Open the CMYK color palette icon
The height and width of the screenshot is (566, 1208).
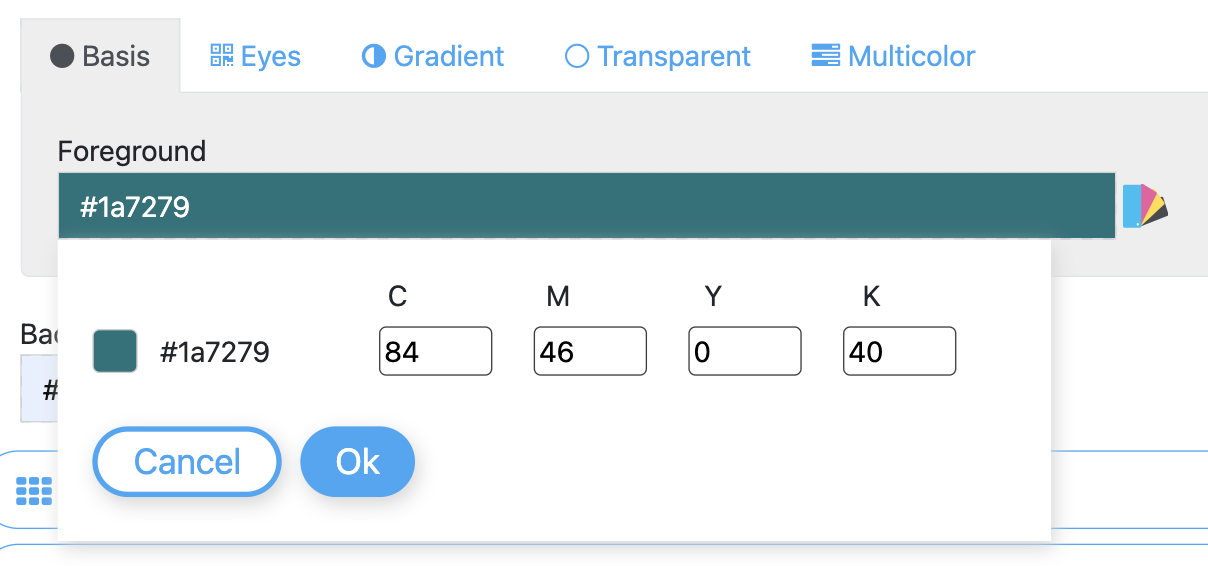click(x=1145, y=205)
